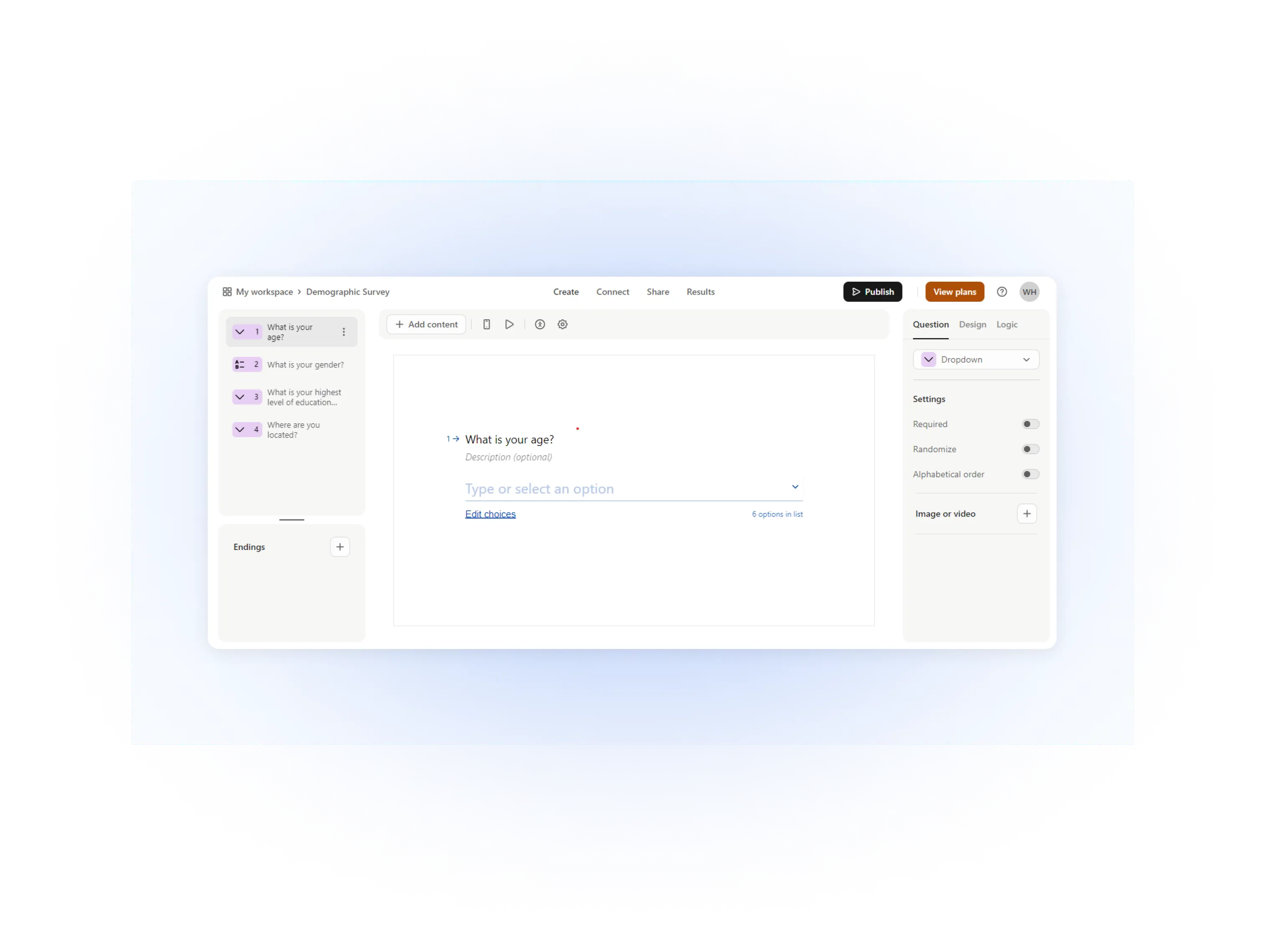Image resolution: width=1265 pixels, height=952 pixels.
Task: Click the help/info icon
Action: (1002, 292)
